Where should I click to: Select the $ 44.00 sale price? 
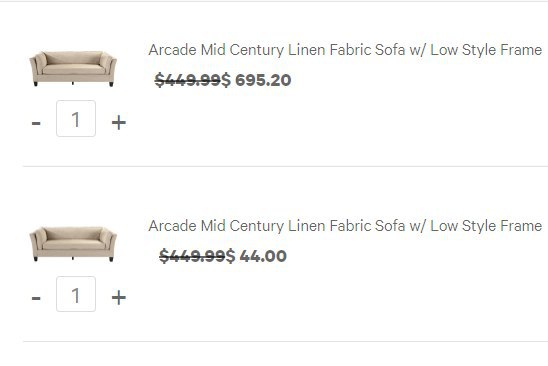[256, 256]
